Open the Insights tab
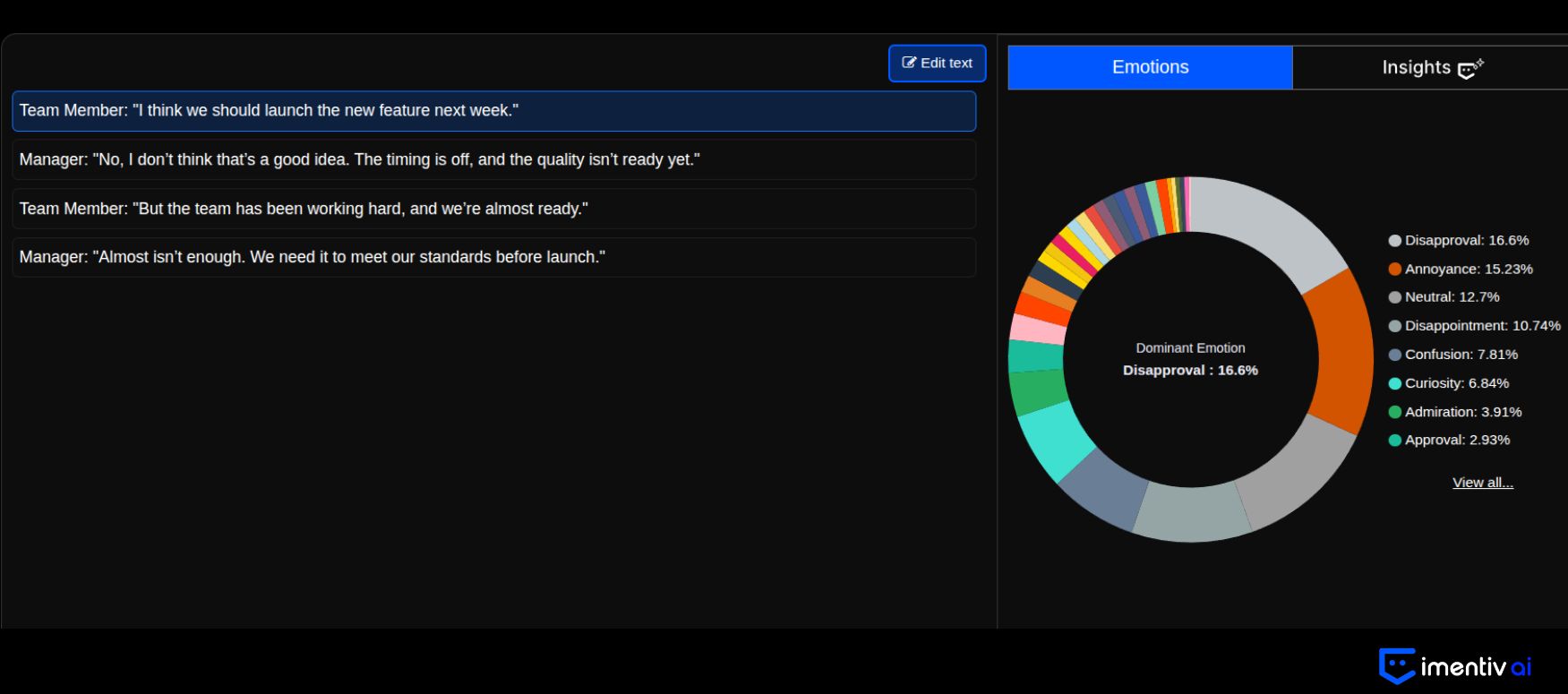The image size is (1568, 694). [x=1430, y=67]
